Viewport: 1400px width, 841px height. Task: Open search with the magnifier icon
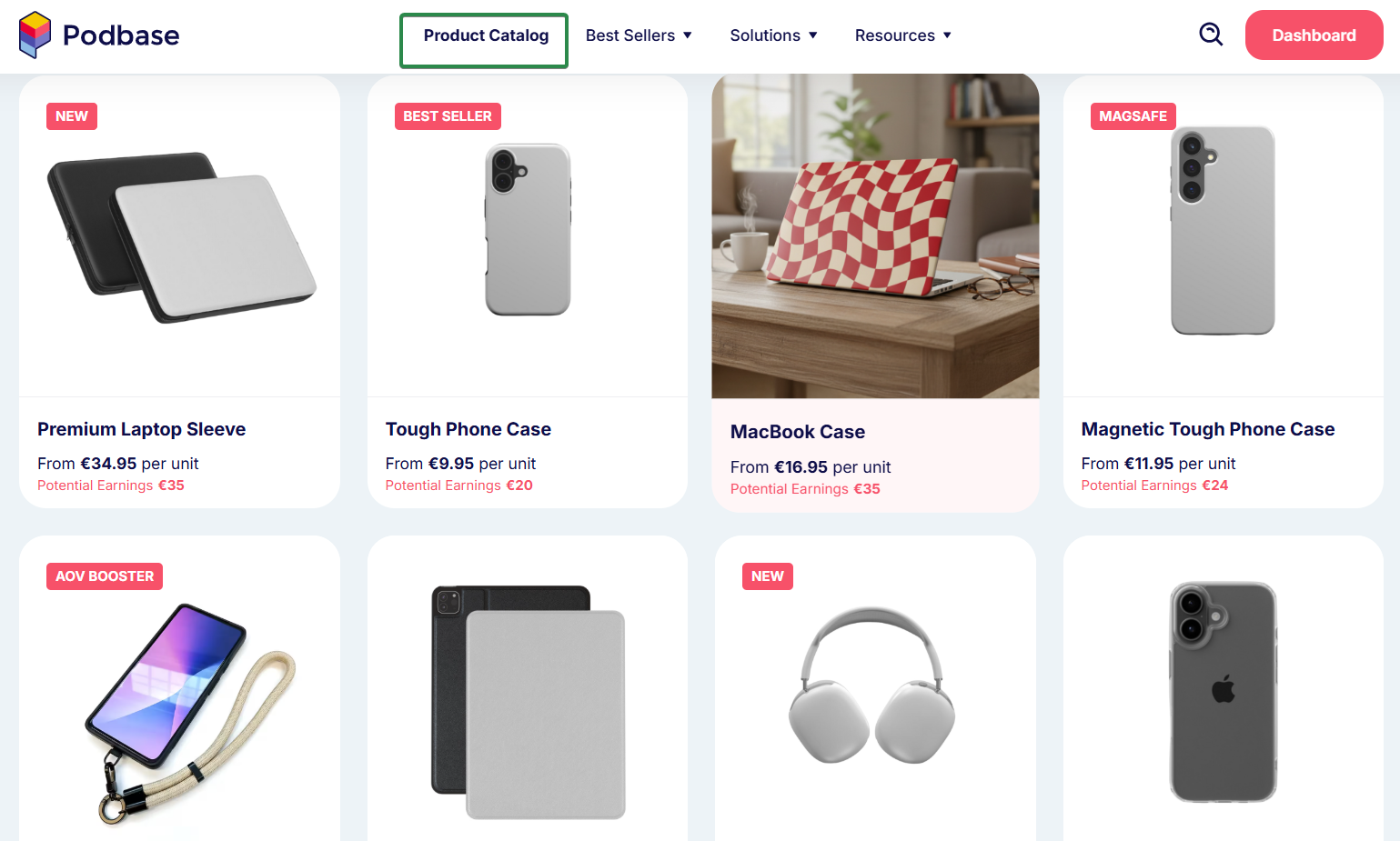tap(1211, 35)
